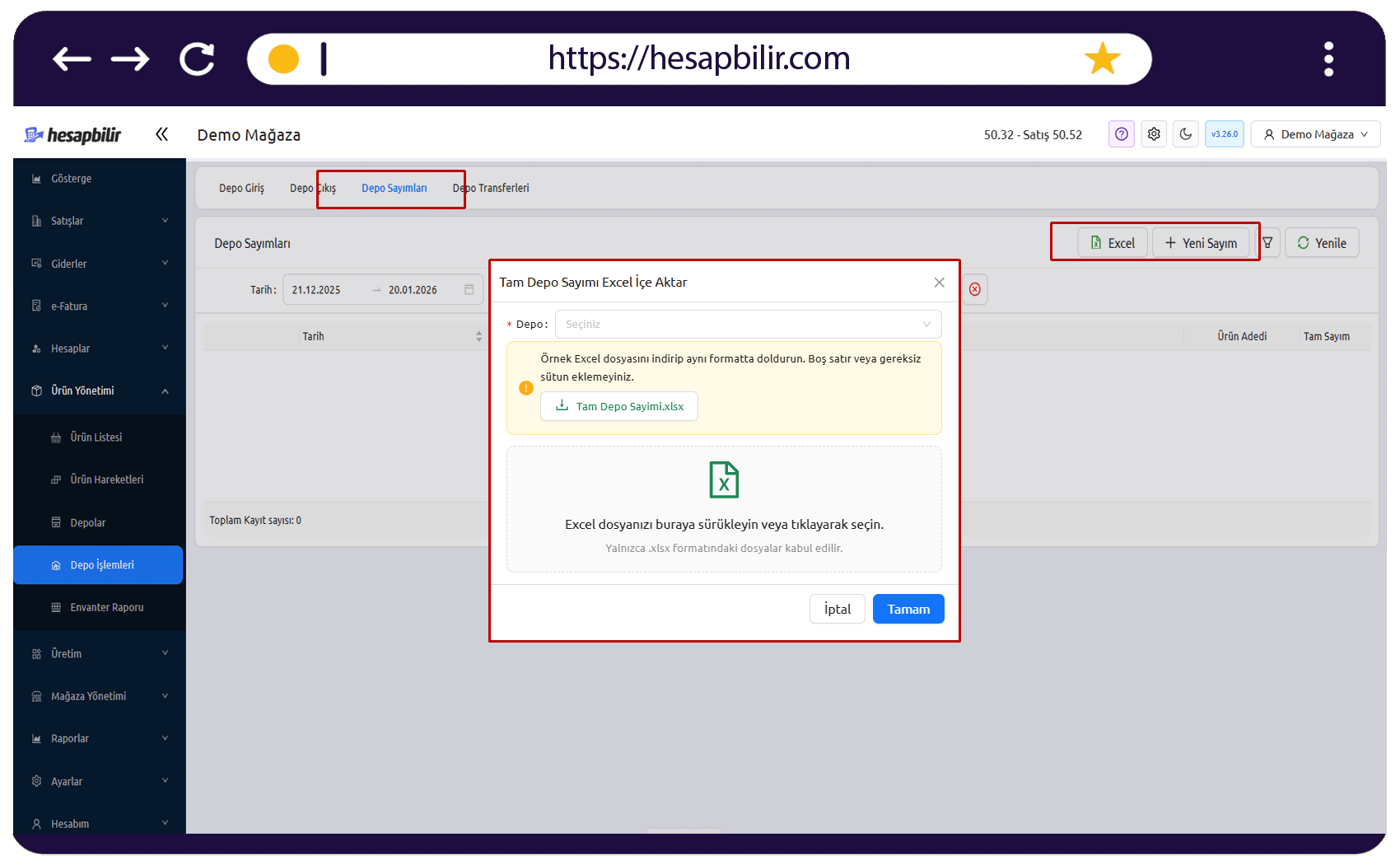Open Depolar in the sidebar
The width and height of the screenshot is (1400, 865).
pyautogui.click(x=98, y=522)
